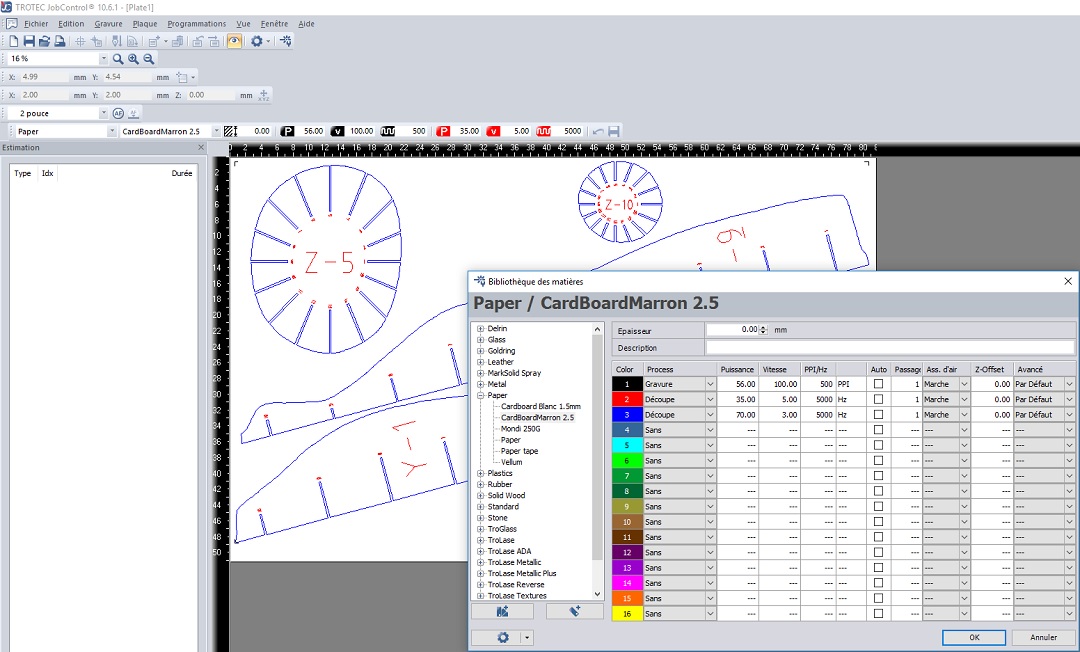Image resolution: width=1080 pixels, height=652 pixels.
Task: Select Vellum in the material tree
Action: 511,462
